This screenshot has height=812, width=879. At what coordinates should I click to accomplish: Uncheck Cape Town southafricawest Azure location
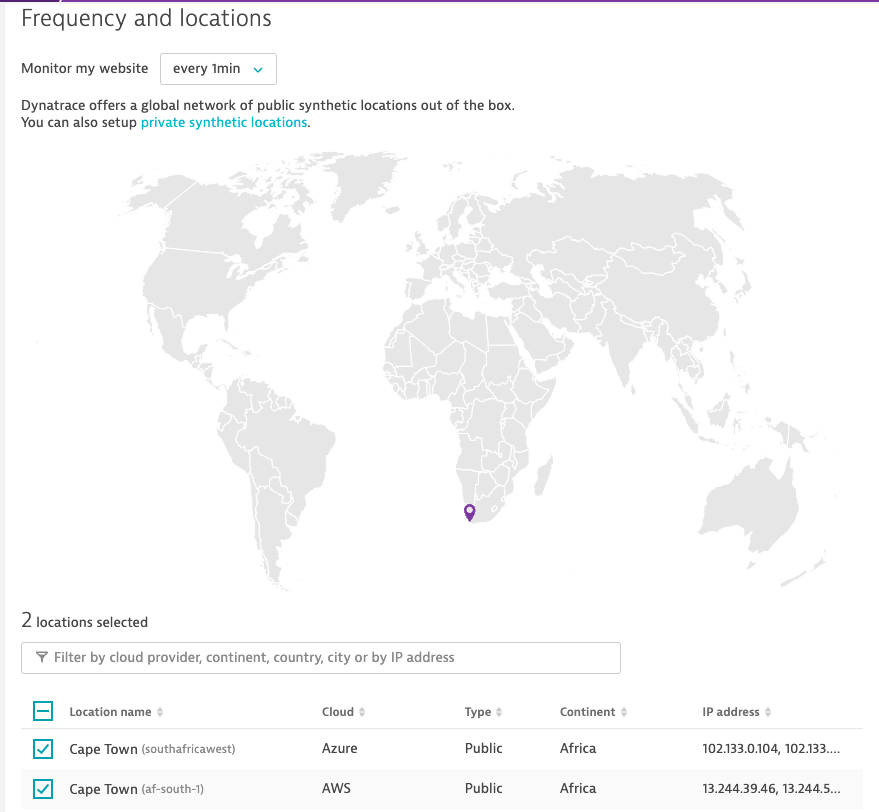tap(43, 749)
